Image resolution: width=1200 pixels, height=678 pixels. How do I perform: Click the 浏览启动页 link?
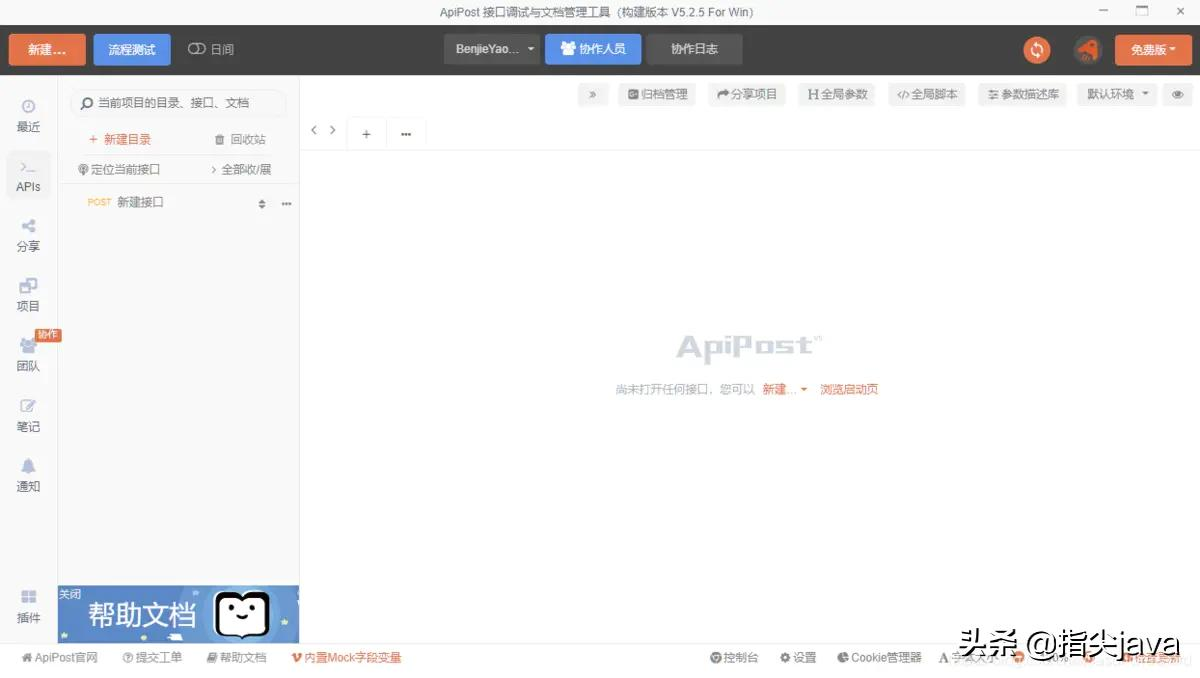pos(849,390)
